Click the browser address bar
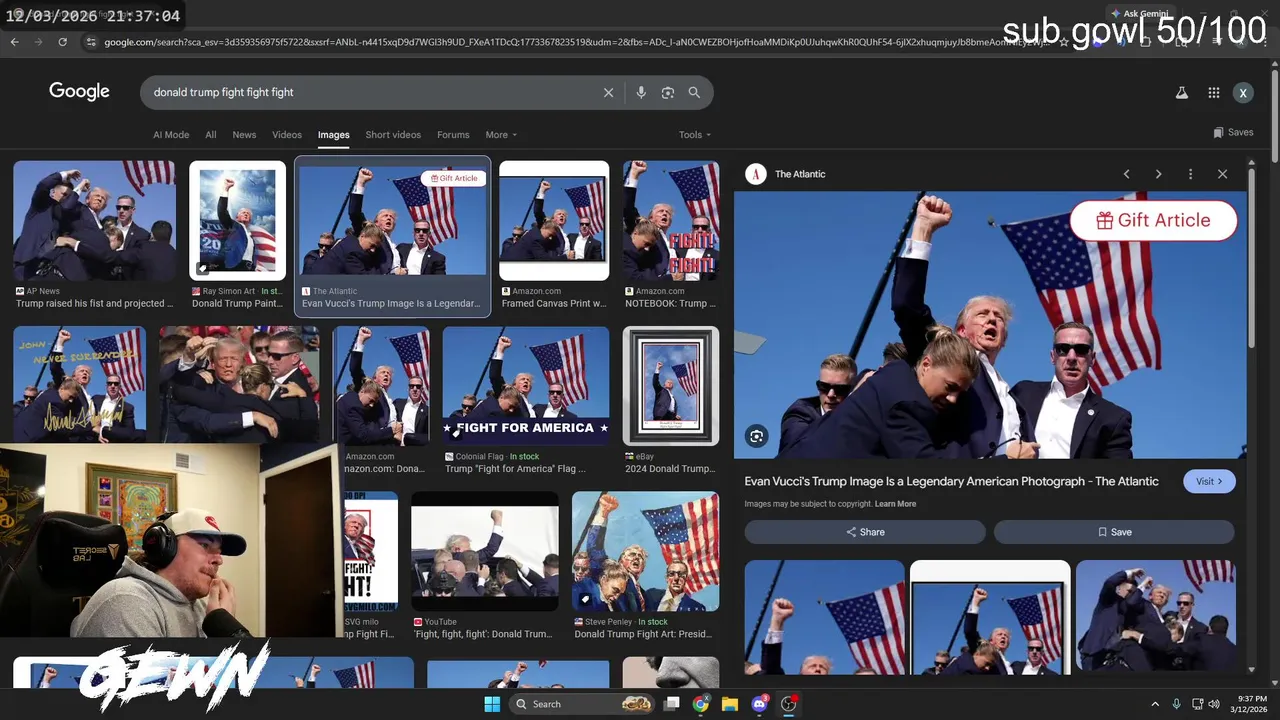 point(575,42)
